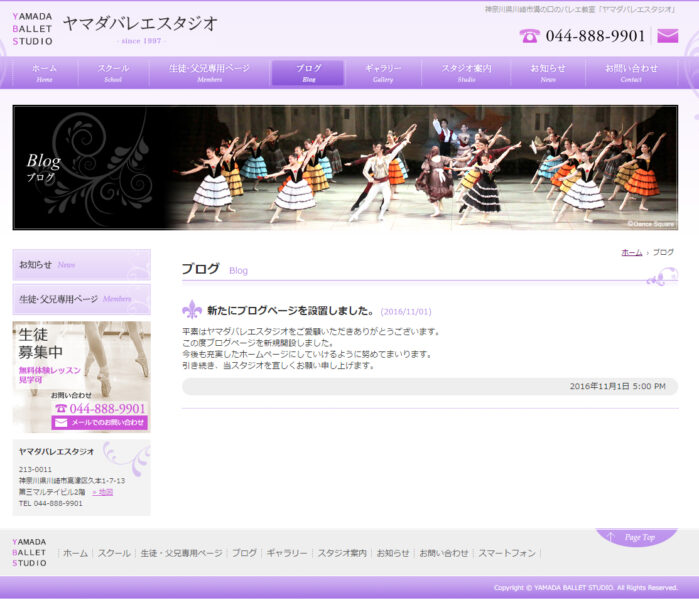Image resolution: width=699 pixels, height=600 pixels.
Task: Open the 生徒·父兄専用ページ Members sidebar button
Action: [82, 299]
